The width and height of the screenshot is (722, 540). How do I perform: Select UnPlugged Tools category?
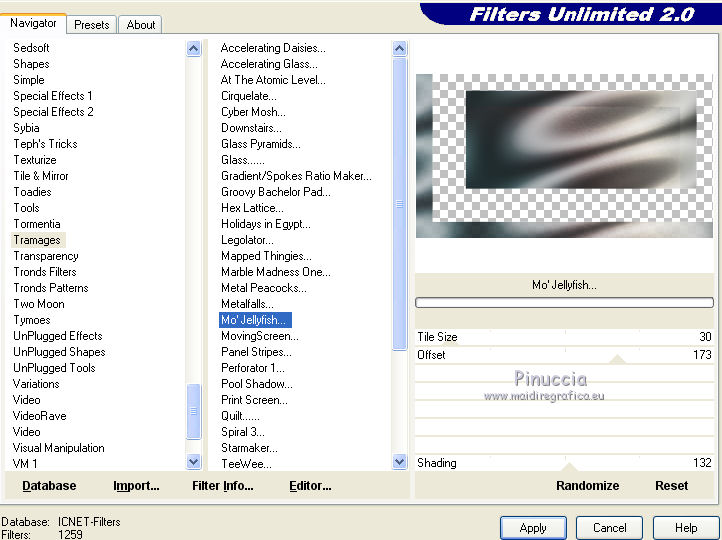tap(54, 368)
